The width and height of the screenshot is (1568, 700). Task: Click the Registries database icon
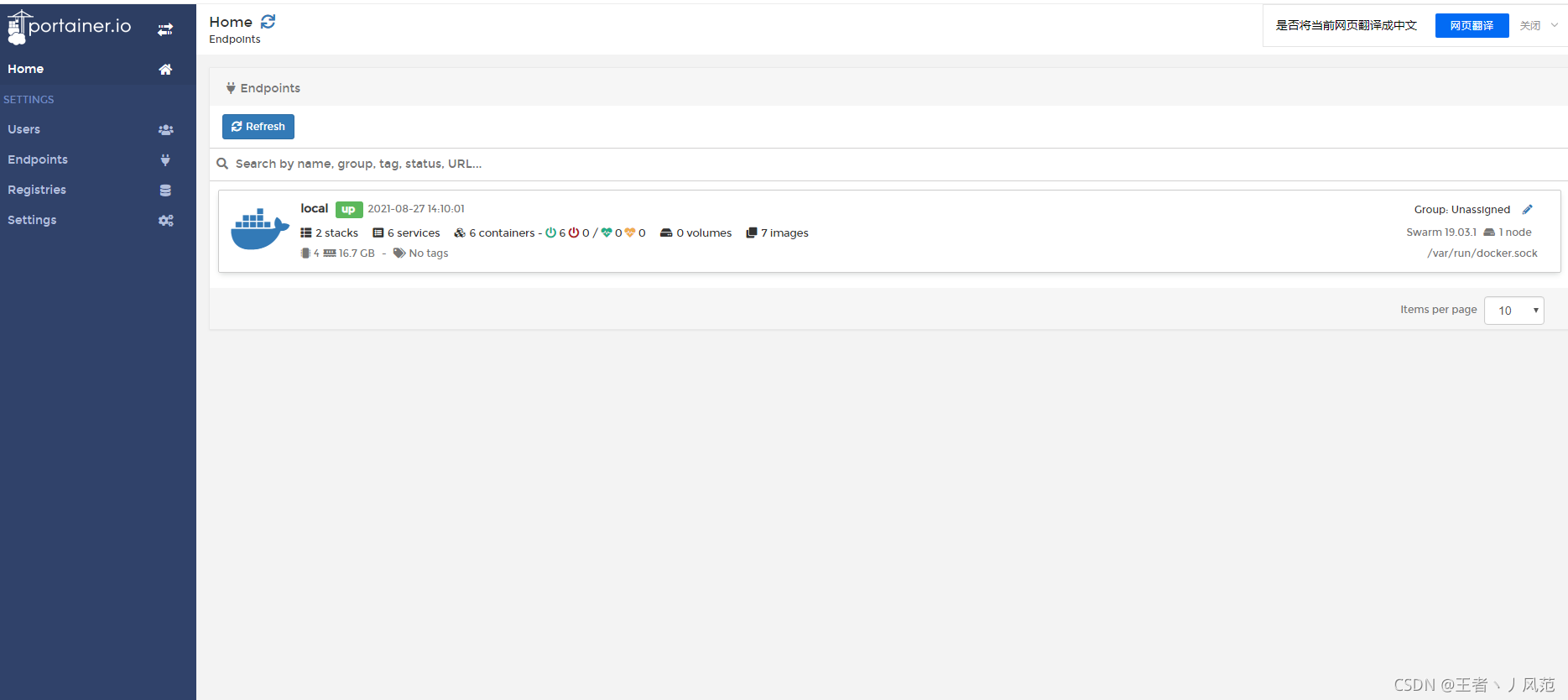[165, 191]
